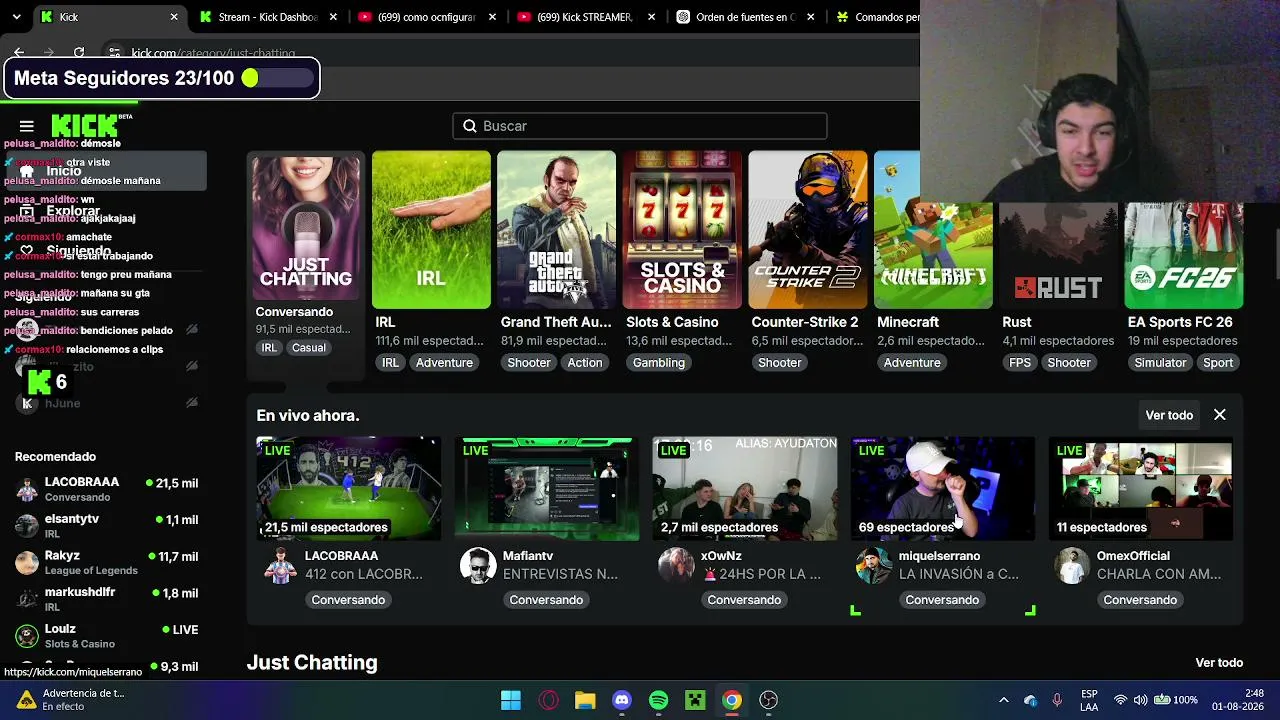Image resolution: width=1280 pixels, height=720 pixels.
Task: Open markushdlfr's avatar in Recomendado list
Action: point(27,599)
